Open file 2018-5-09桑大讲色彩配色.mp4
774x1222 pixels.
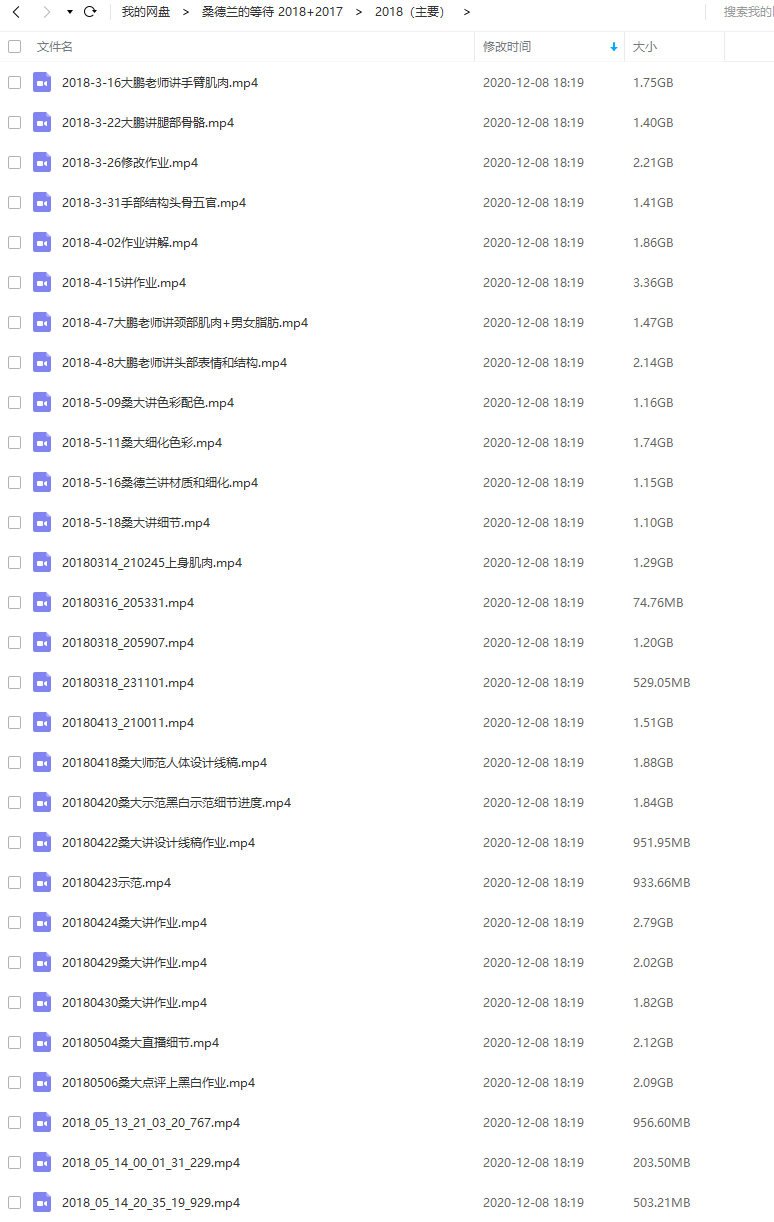[148, 402]
